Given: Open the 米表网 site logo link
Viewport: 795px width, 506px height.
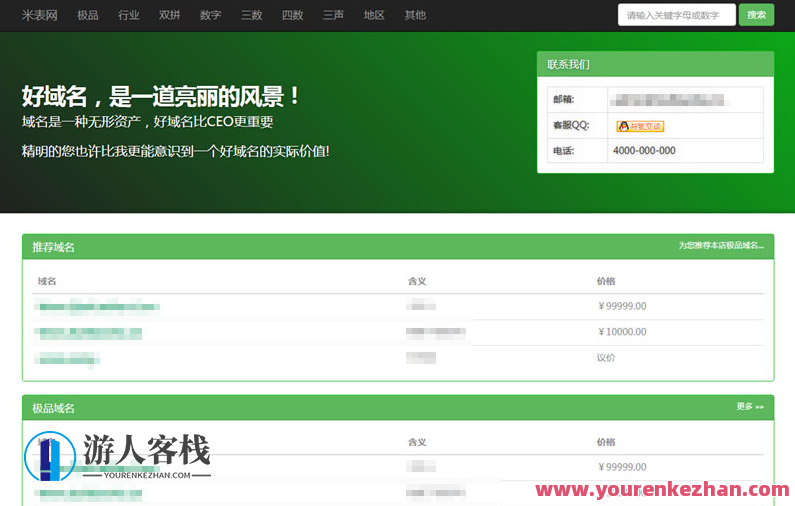Looking at the screenshot, I should click(40, 15).
